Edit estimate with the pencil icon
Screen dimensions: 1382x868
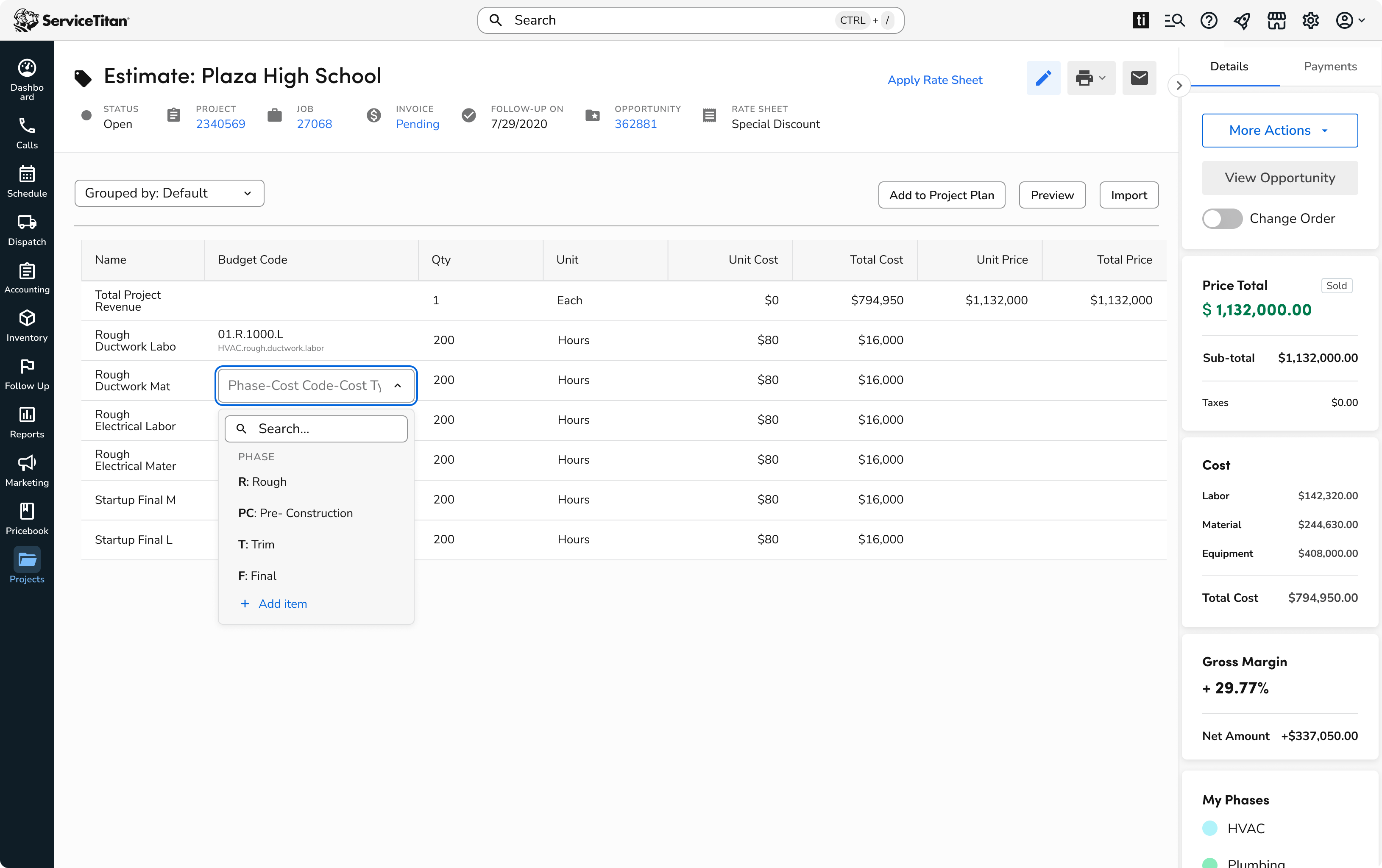coord(1043,78)
